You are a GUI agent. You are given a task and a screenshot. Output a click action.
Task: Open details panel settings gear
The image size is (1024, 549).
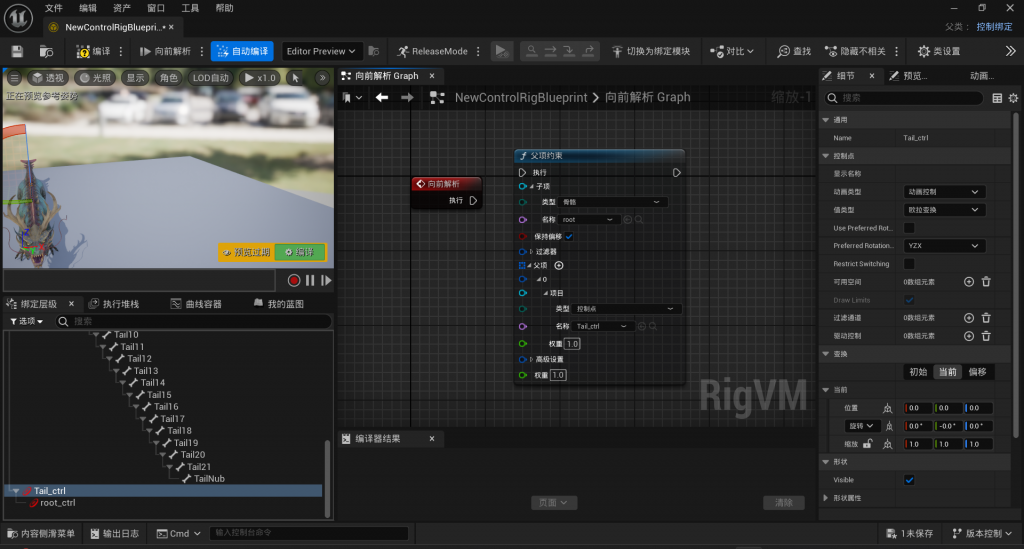(1013, 98)
